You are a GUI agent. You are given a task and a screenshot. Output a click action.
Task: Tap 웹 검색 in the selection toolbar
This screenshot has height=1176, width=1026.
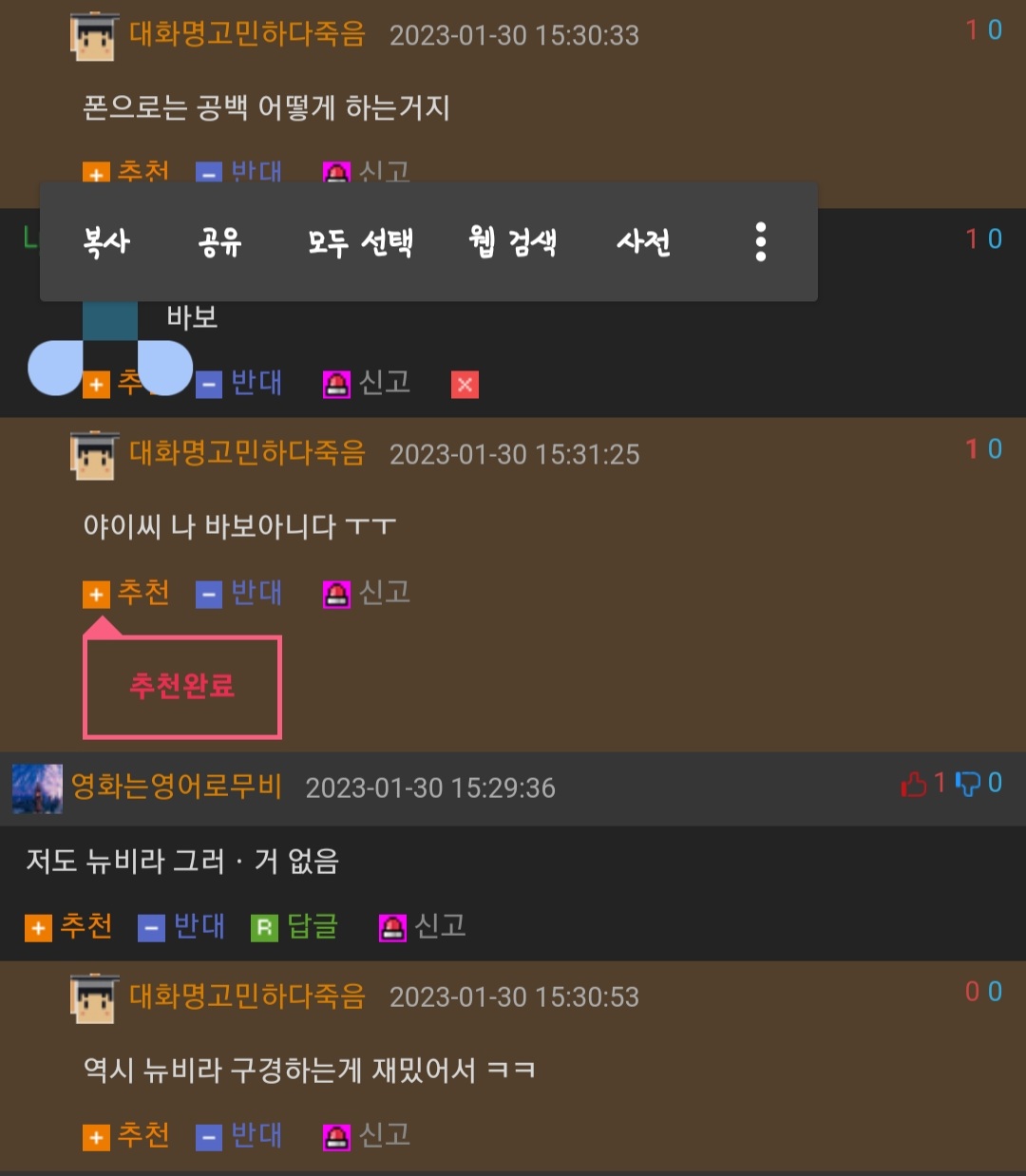pos(513,242)
